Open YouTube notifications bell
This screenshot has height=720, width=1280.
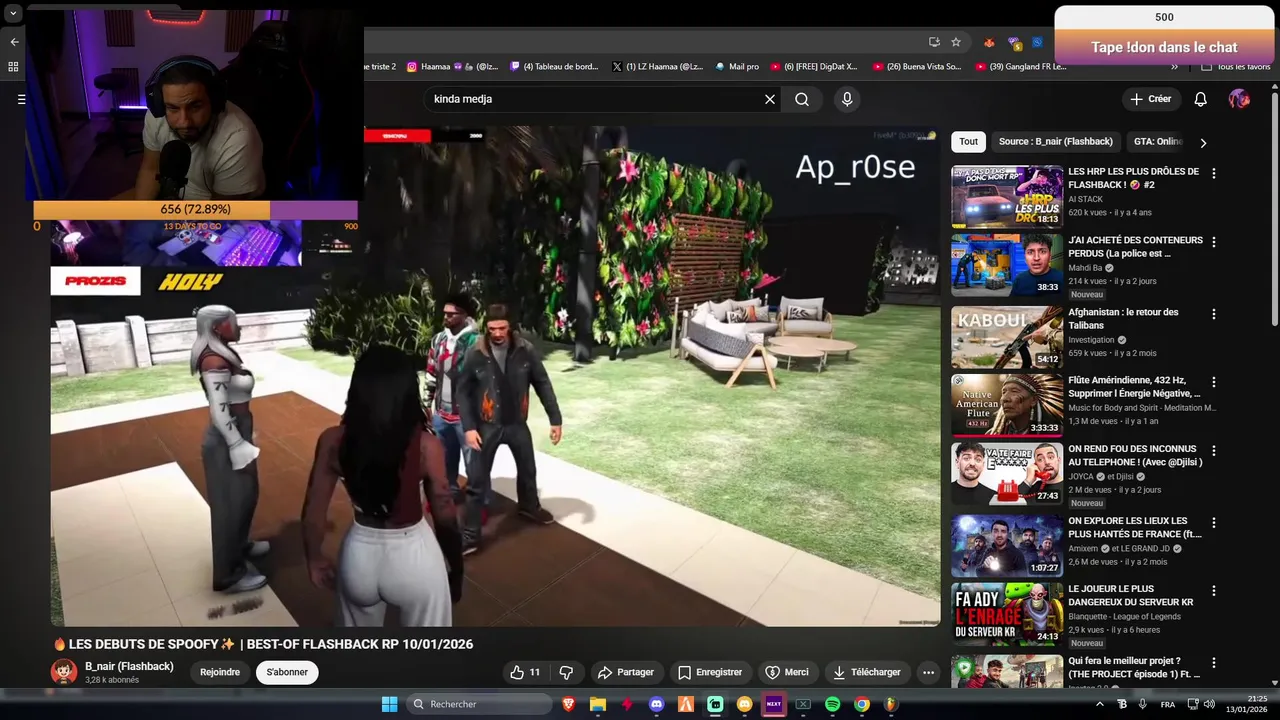1201,99
